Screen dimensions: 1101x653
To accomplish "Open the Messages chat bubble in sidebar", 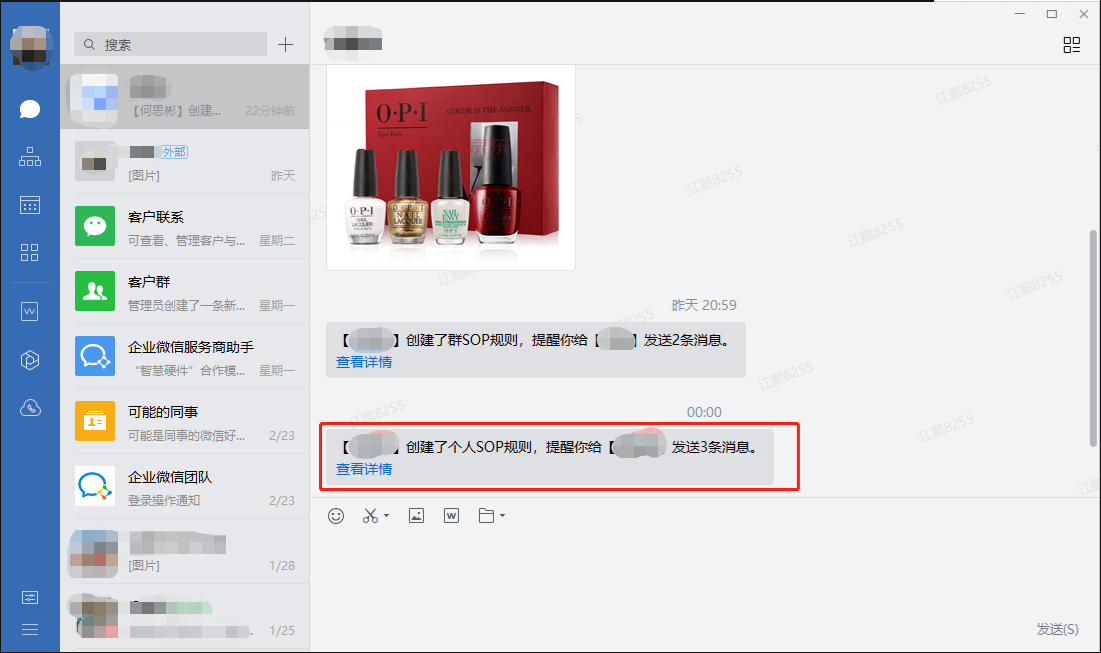I will tap(29, 109).
